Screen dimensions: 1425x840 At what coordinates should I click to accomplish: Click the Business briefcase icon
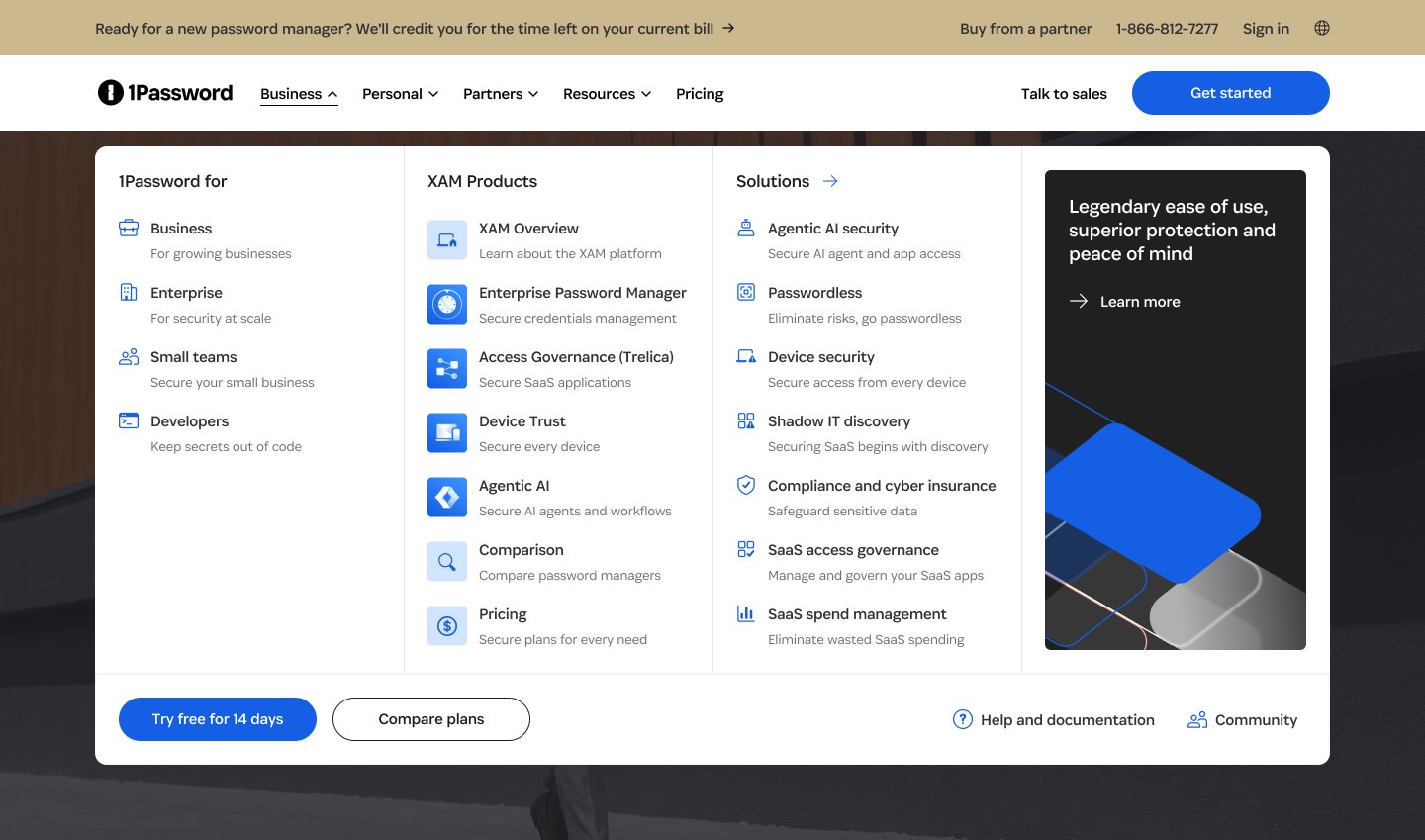[129, 229]
